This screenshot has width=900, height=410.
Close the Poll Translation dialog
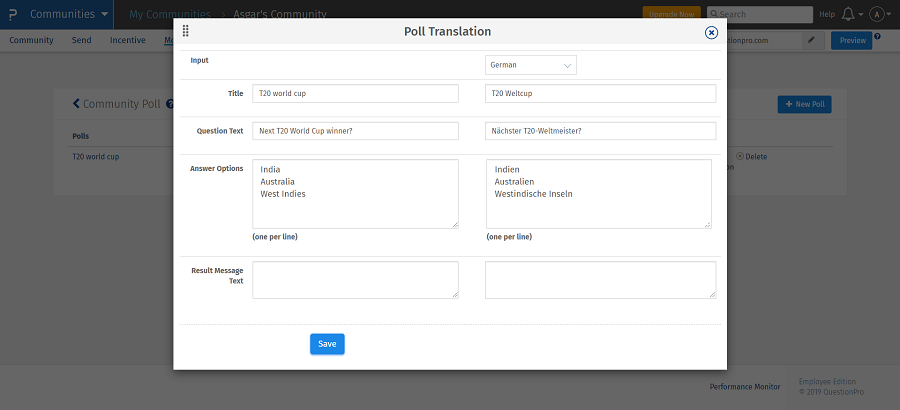711,32
